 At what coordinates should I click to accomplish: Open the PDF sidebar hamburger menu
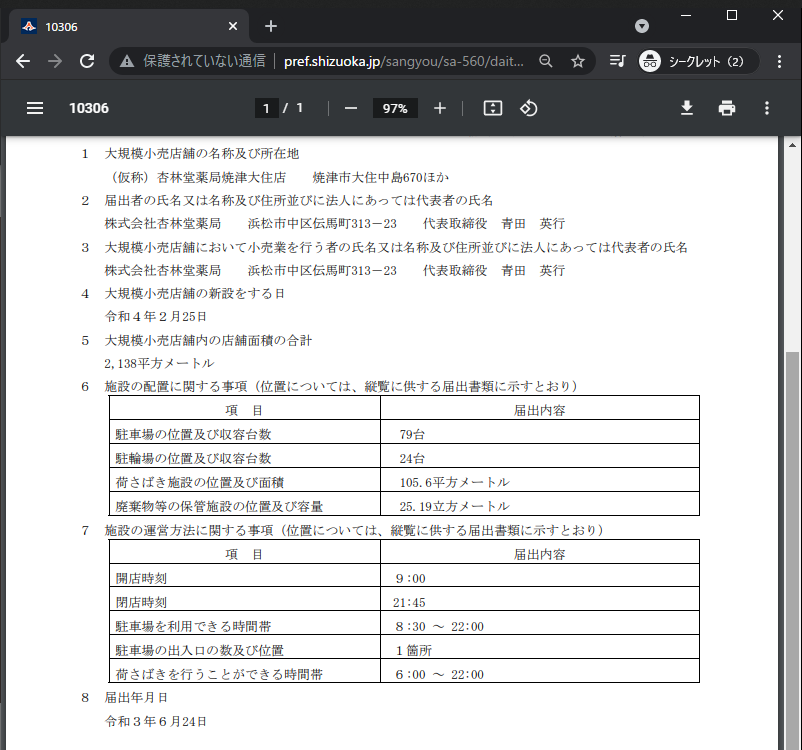tap(35, 108)
